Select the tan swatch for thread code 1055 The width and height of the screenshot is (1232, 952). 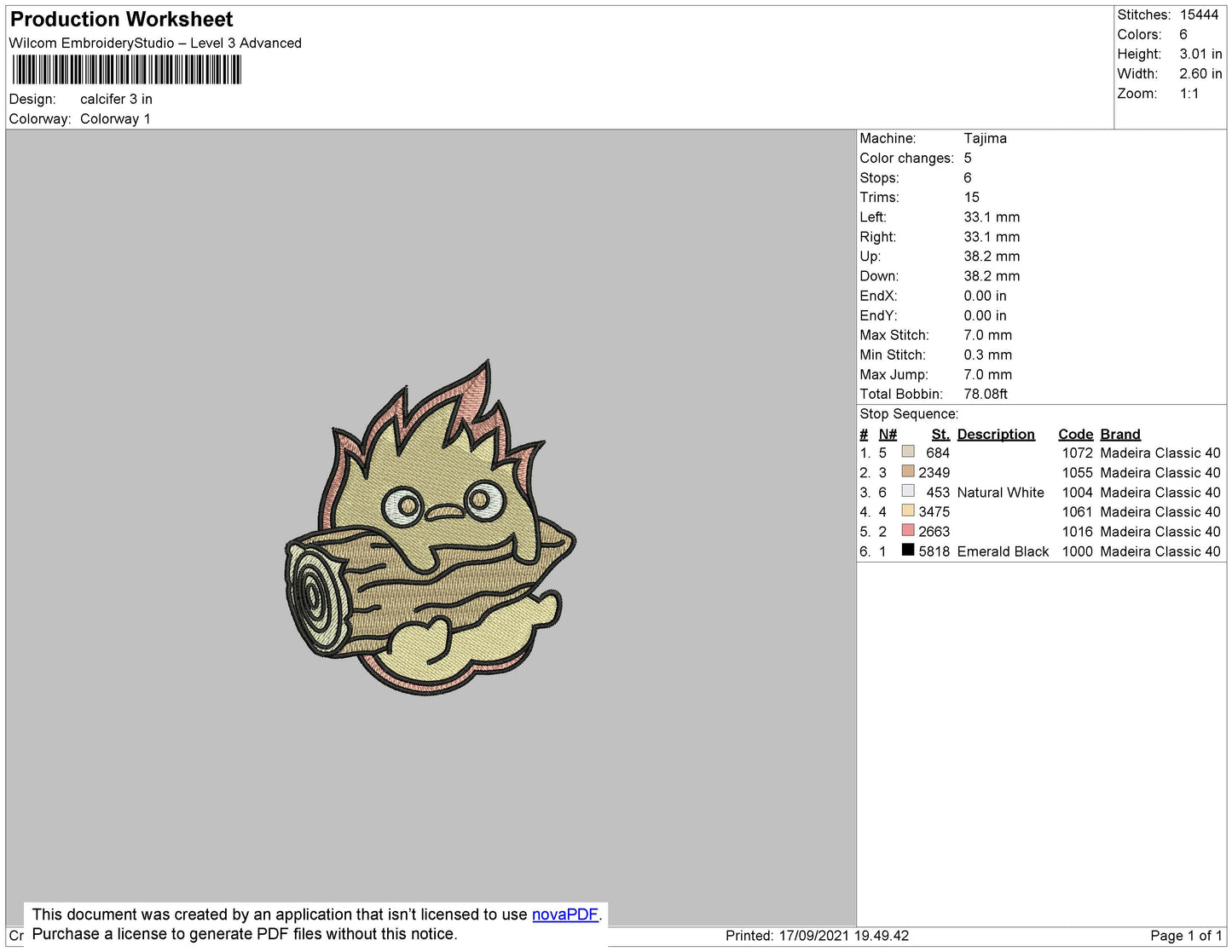pos(908,471)
